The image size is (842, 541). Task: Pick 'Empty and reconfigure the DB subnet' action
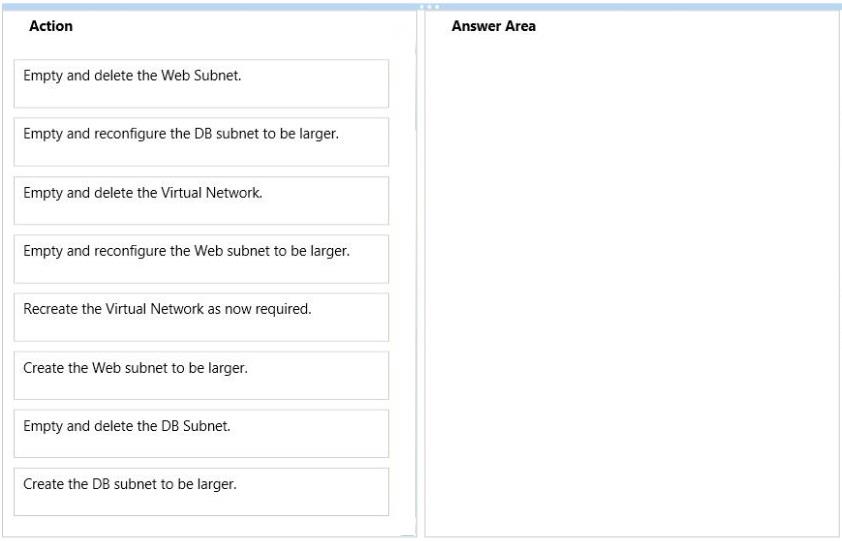tap(201, 141)
